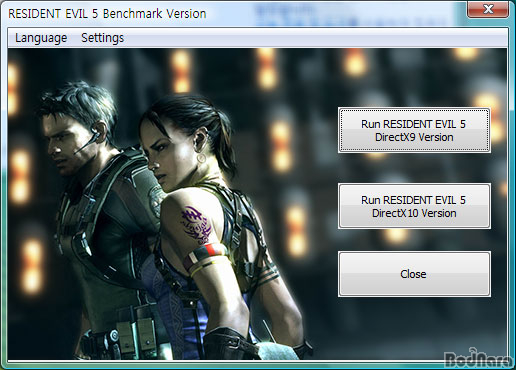Click the woman's striped colored armband
516x370 pixels.
click(206, 255)
